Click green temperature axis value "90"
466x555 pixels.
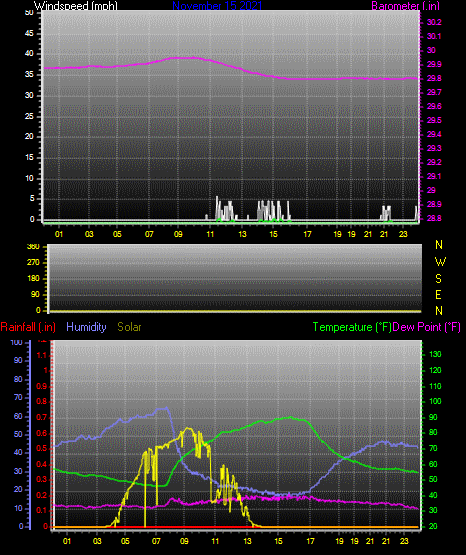(433, 417)
